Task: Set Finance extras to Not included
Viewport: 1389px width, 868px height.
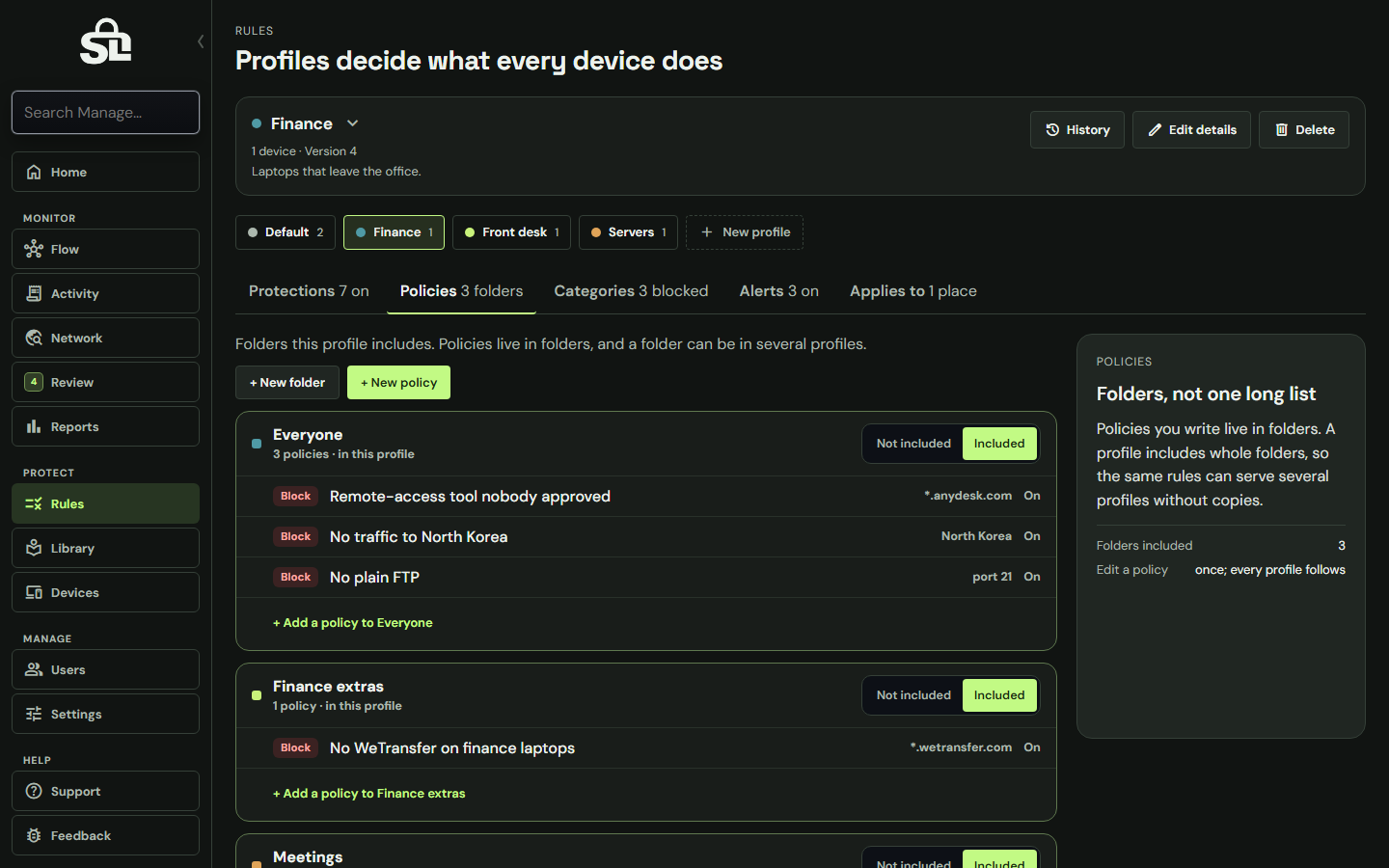Action: tap(913, 695)
